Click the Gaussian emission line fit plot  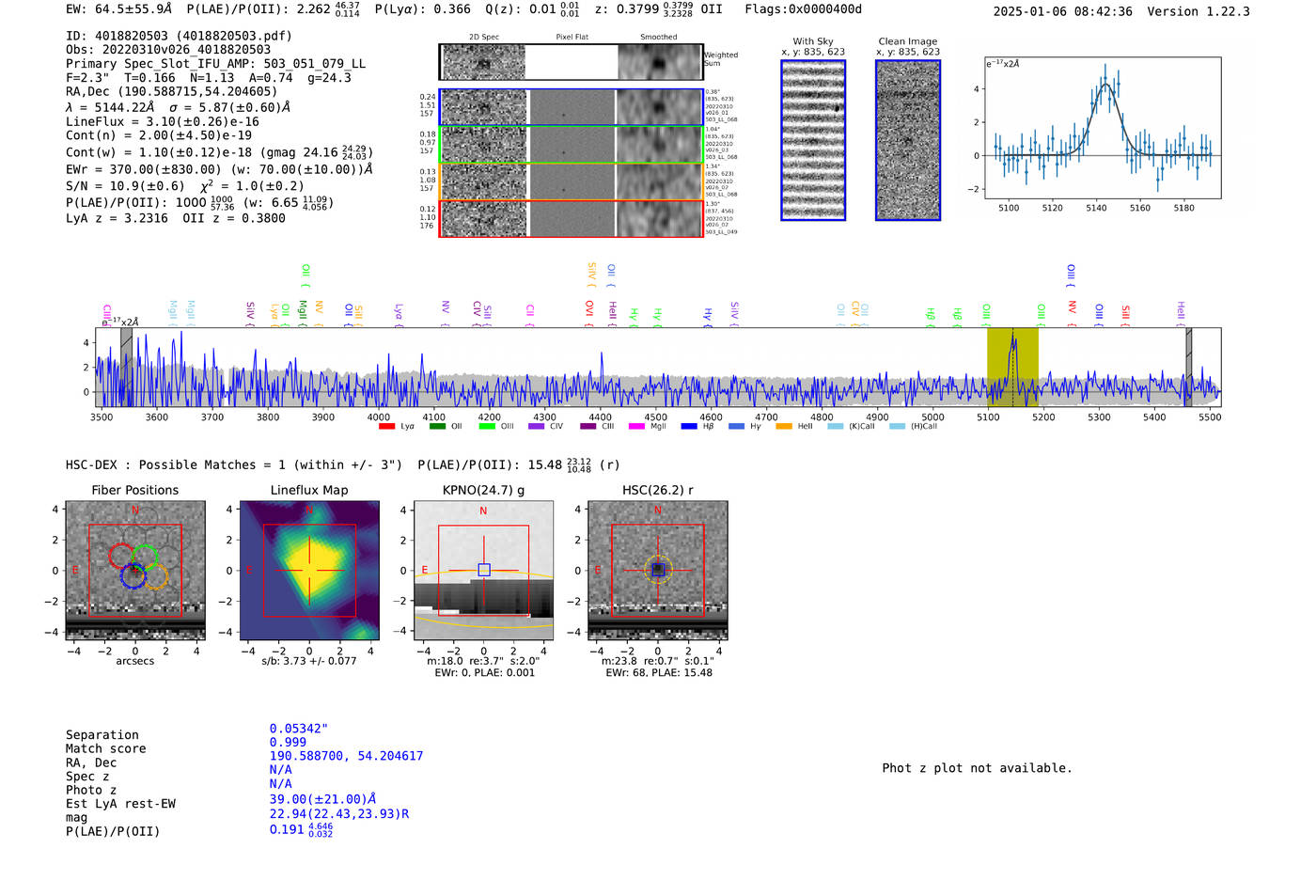point(1103,128)
